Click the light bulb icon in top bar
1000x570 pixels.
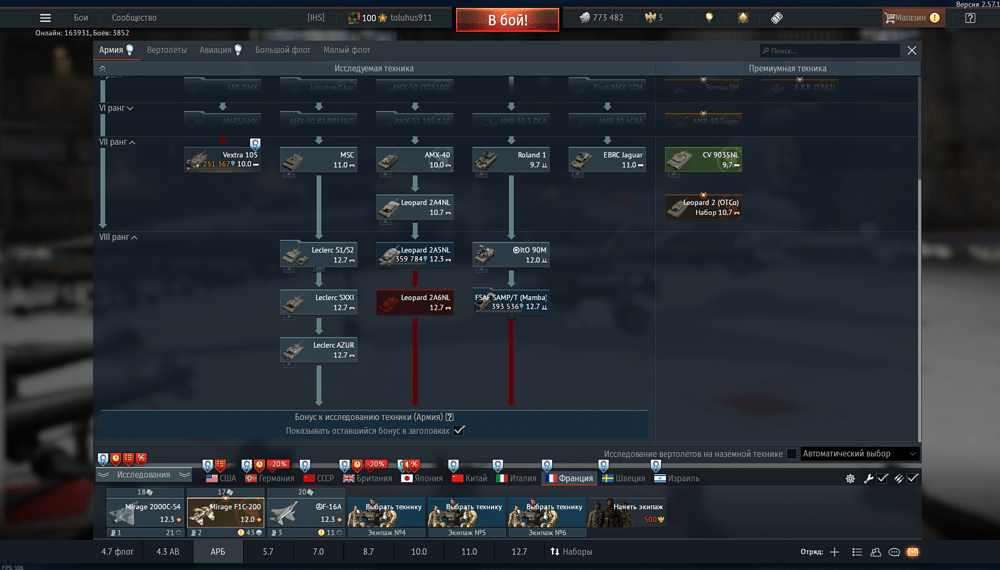tap(709, 18)
